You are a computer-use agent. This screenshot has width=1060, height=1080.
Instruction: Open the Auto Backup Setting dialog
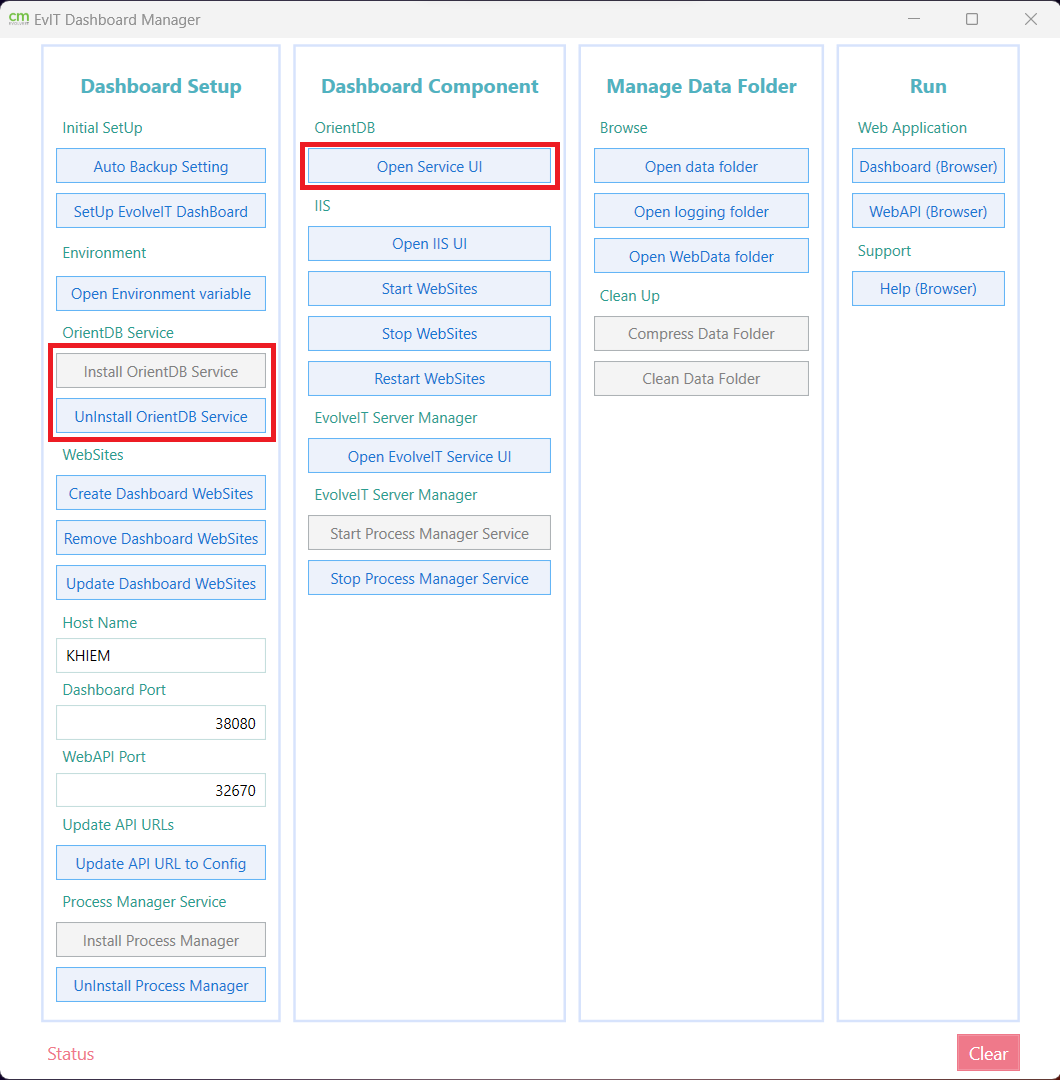tap(160, 165)
